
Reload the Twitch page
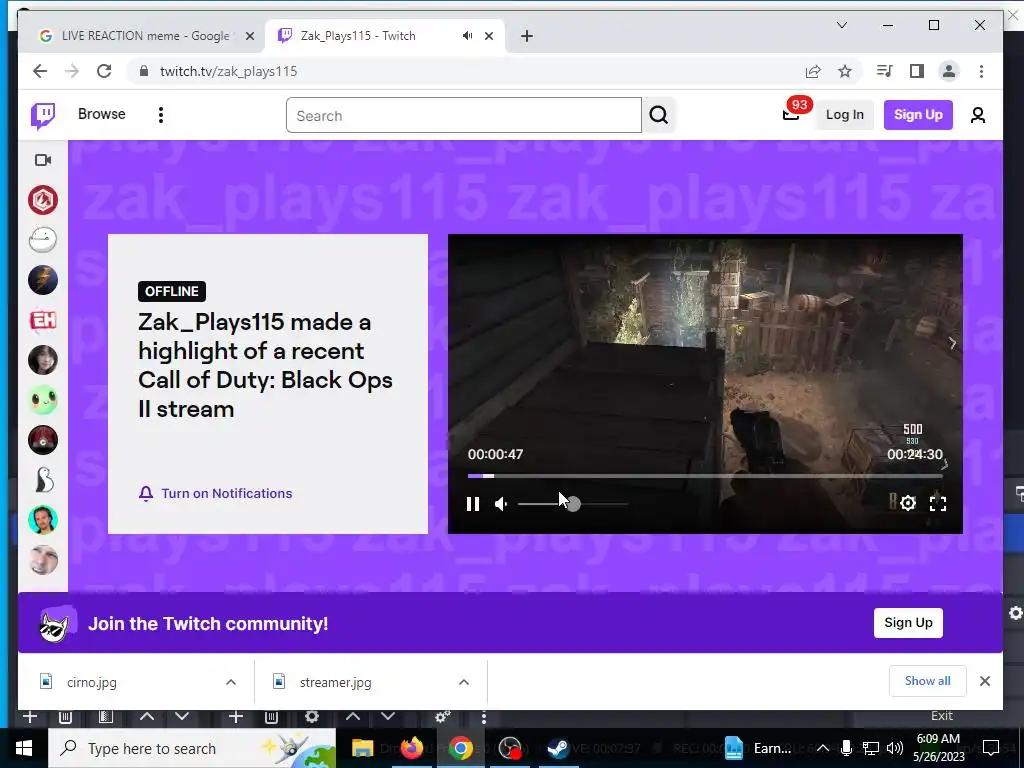click(104, 71)
